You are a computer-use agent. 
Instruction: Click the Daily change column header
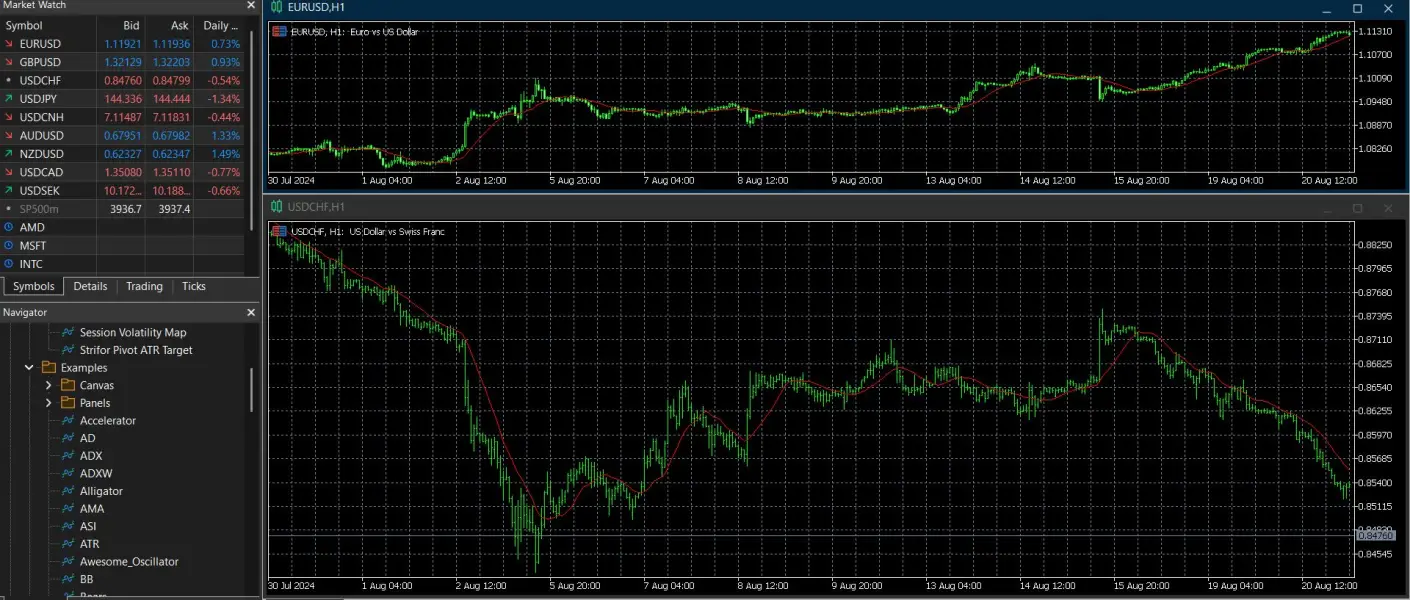(220, 25)
